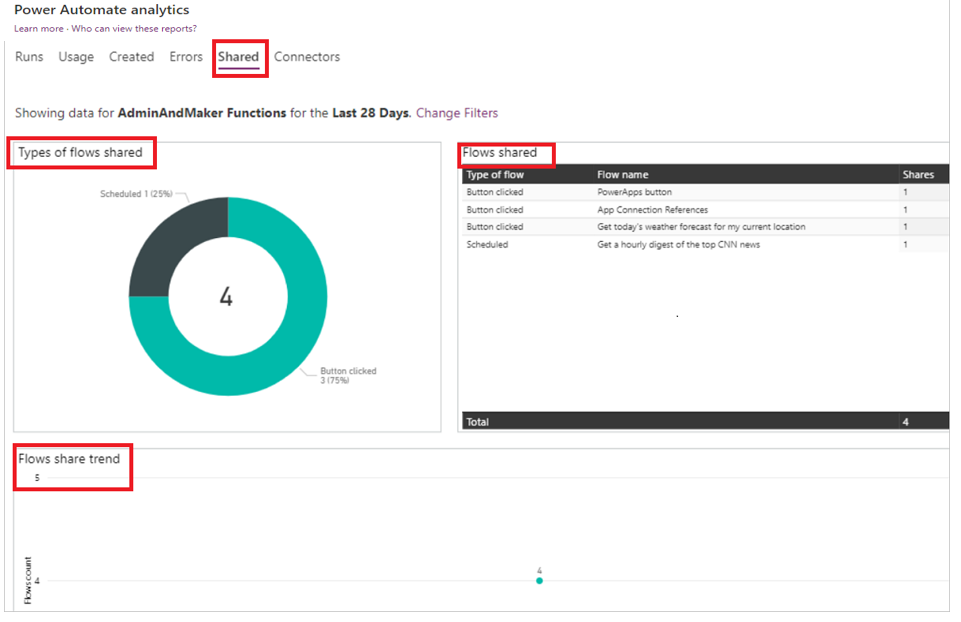Click the donut center total 4
This screenshot has width=961, height=622.
click(226, 297)
